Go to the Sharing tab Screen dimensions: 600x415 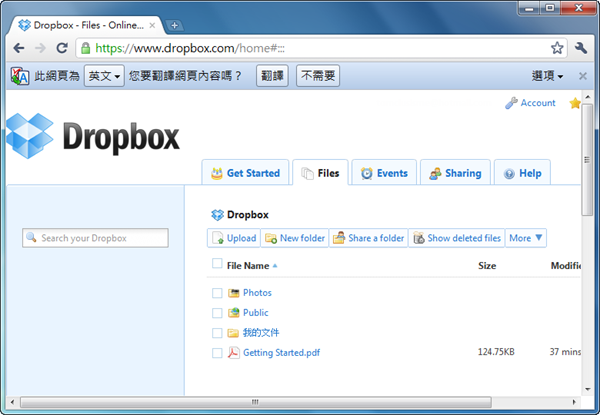tap(455, 173)
